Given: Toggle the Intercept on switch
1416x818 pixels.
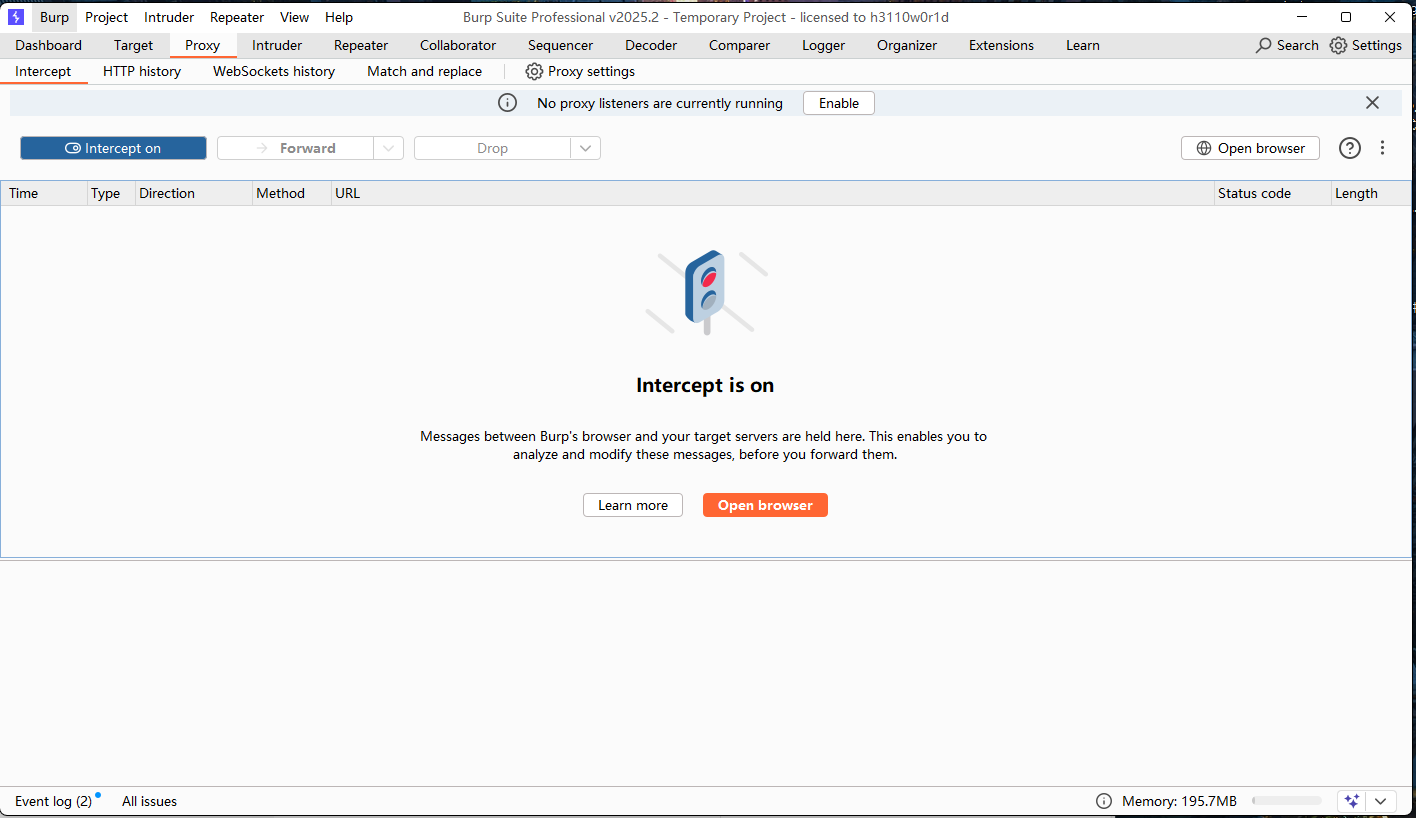Looking at the screenshot, I should (x=113, y=148).
